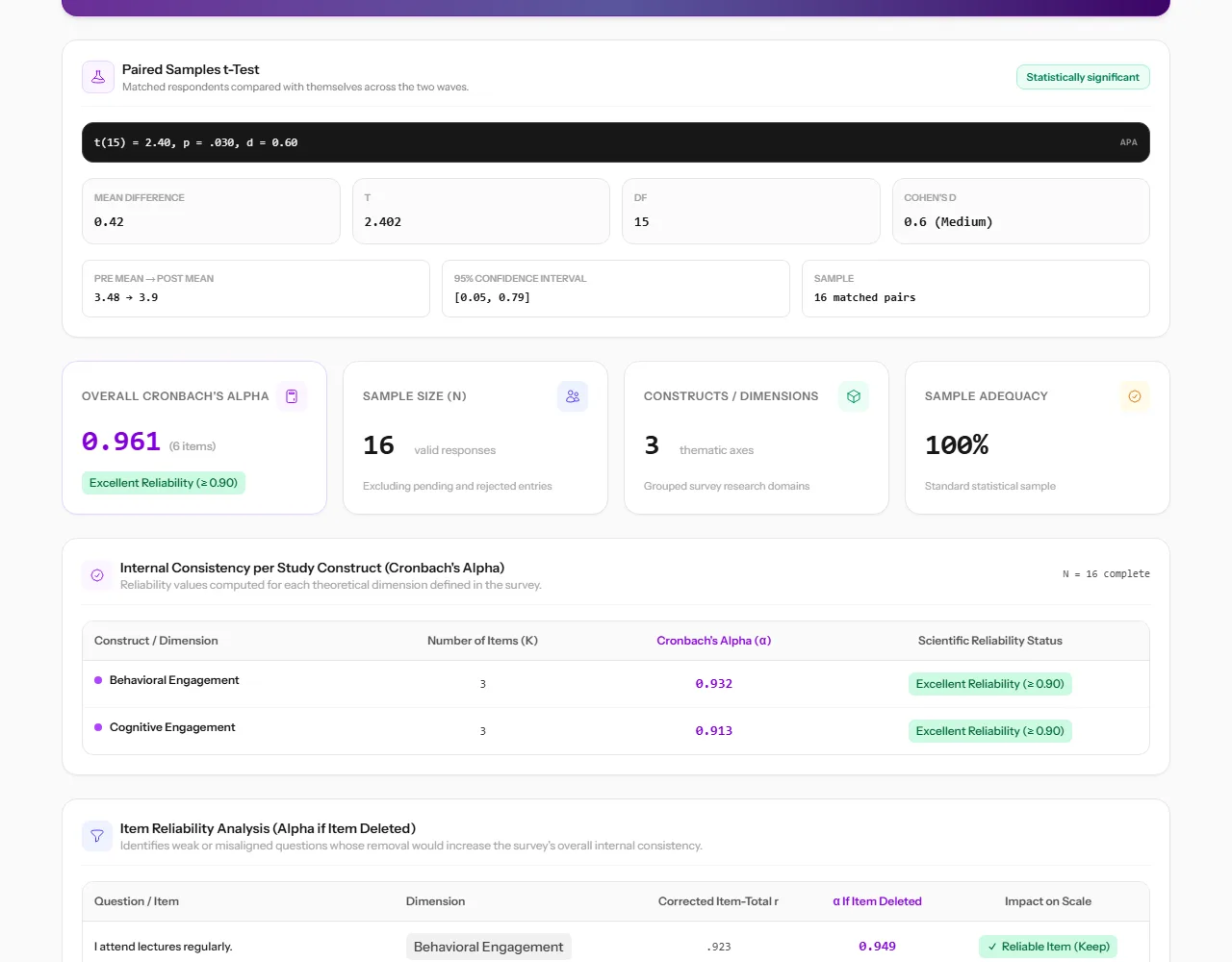The height and width of the screenshot is (962, 1232).
Task: Click the Statistically significant badge
Action: [x=1083, y=77]
